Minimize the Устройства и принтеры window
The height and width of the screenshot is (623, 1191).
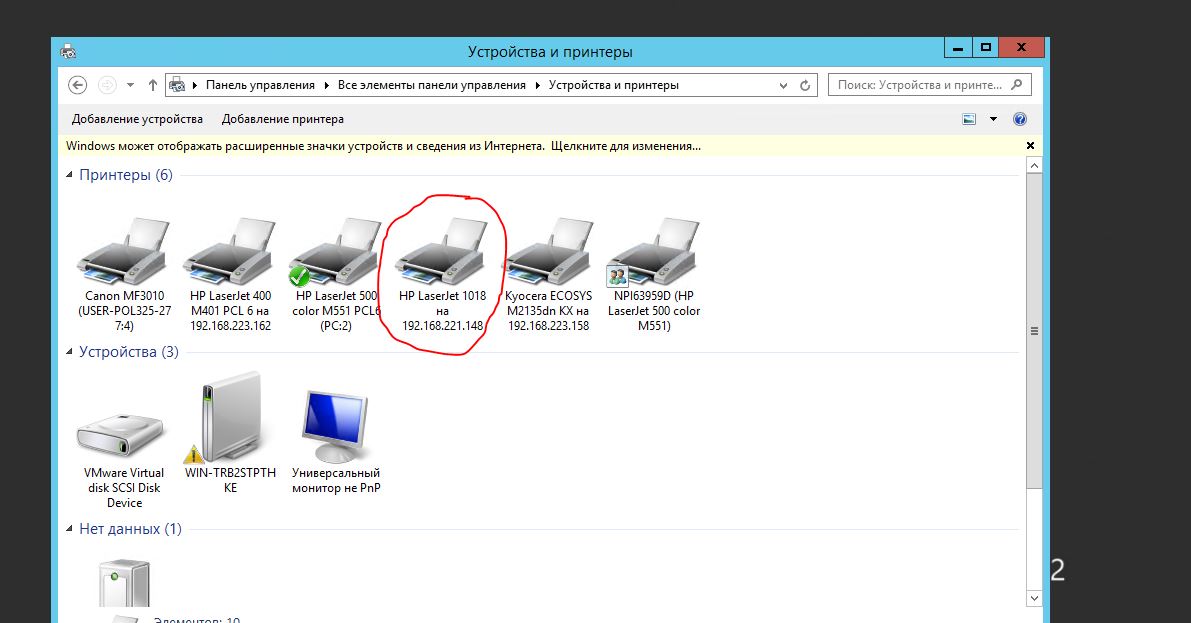[x=958, y=48]
